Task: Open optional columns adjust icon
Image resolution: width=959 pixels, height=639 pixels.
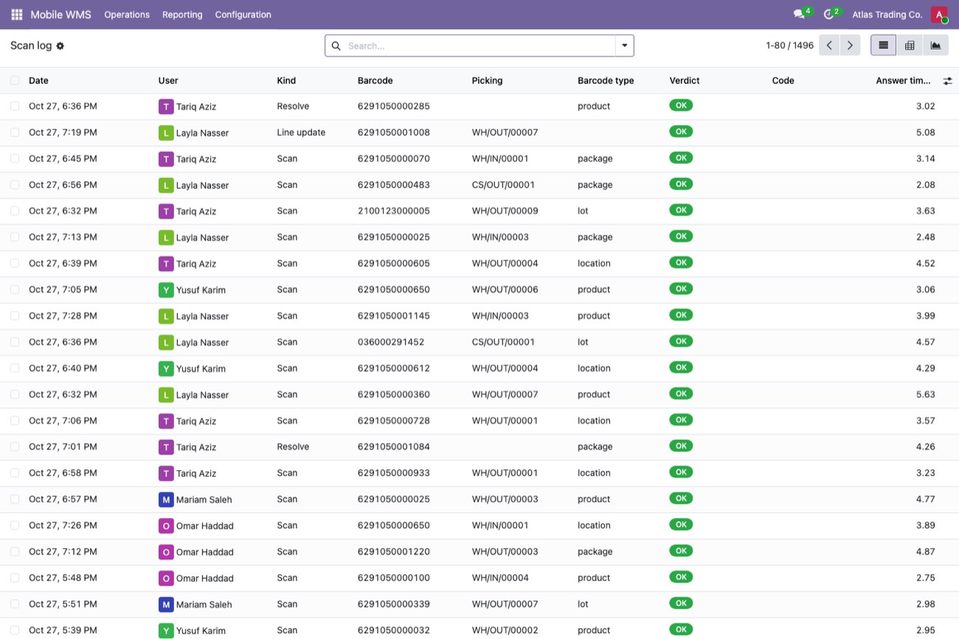Action: pyautogui.click(x=947, y=81)
